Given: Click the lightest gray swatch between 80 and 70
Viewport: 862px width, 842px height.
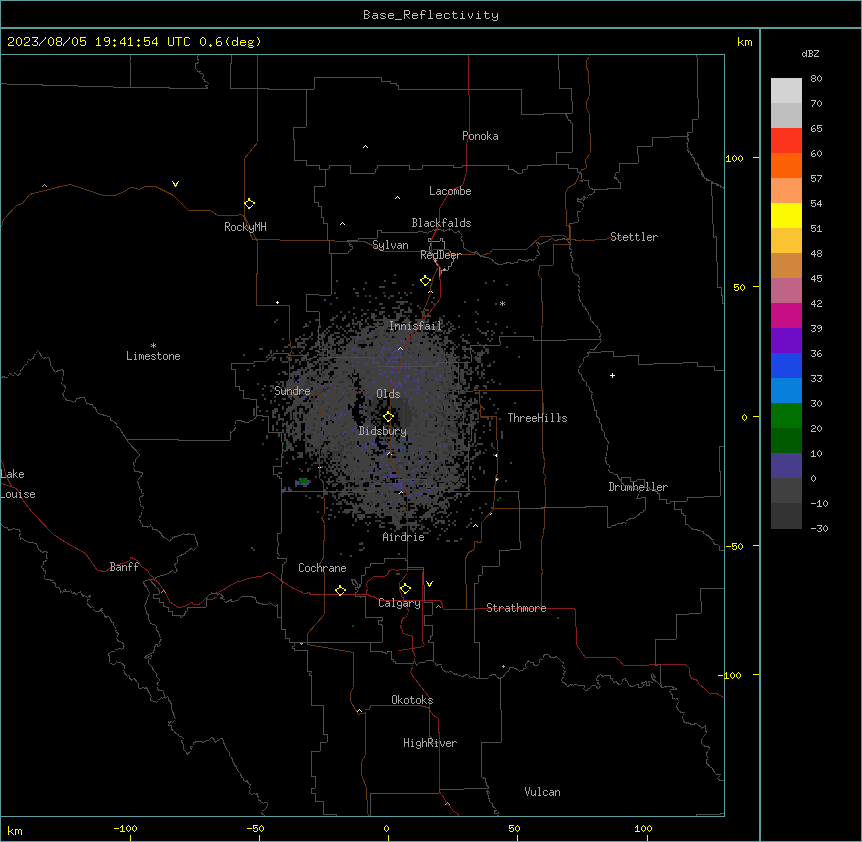Looking at the screenshot, I should point(786,91).
